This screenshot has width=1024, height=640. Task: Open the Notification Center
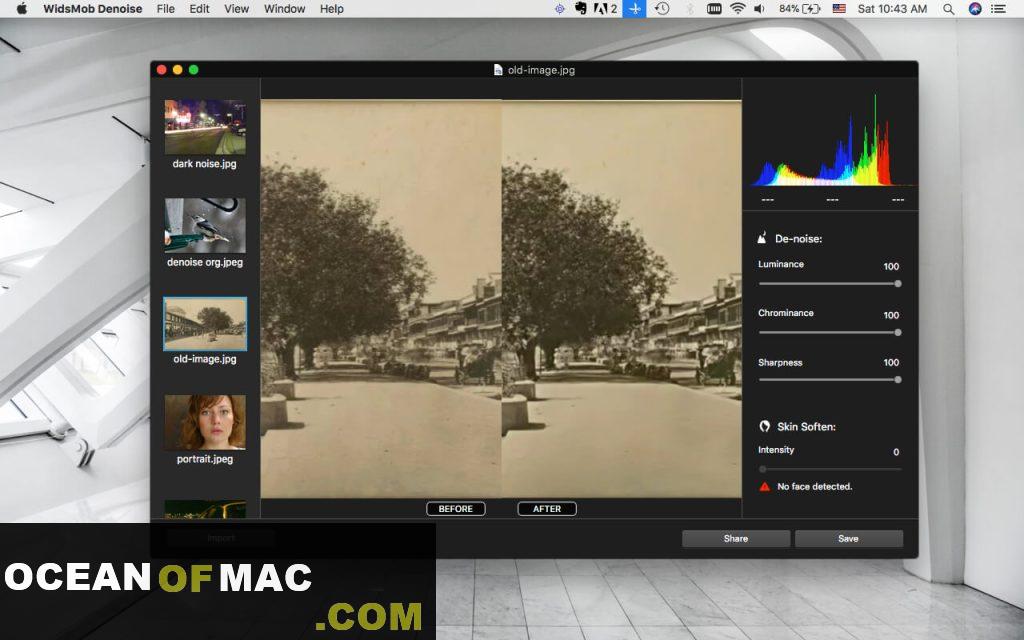click(999, 8)
